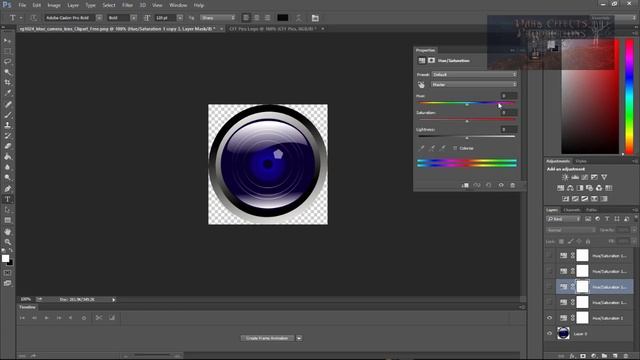
Task: Show the selected highlighted Hue/Saturation layer
Action: click(x=549, y=287)
